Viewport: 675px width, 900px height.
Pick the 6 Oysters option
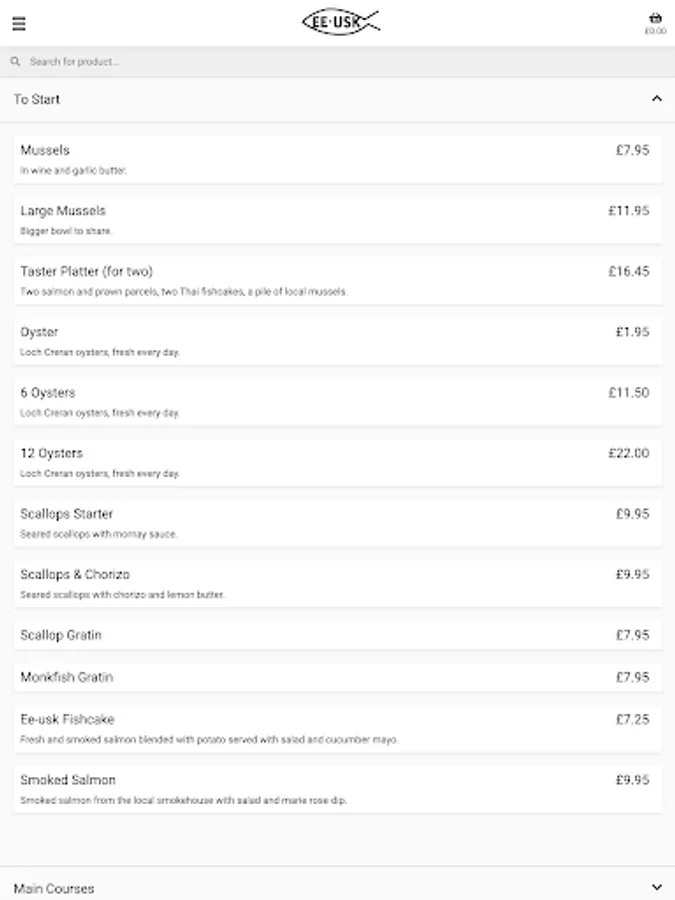tap(337, 401)
